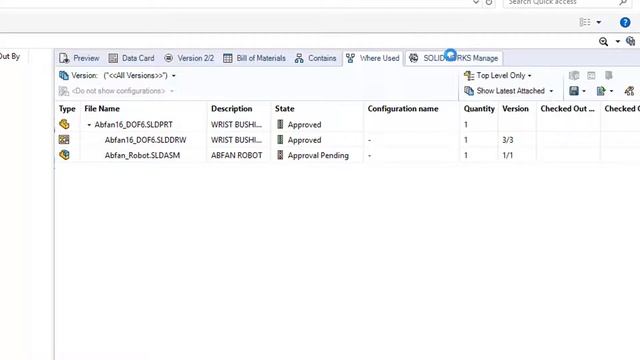Click Approved state in the SLDDRW row
Image resolution: width=640 pixels, height=360 pixels.
pyautogui.click(x=304, y=140)
